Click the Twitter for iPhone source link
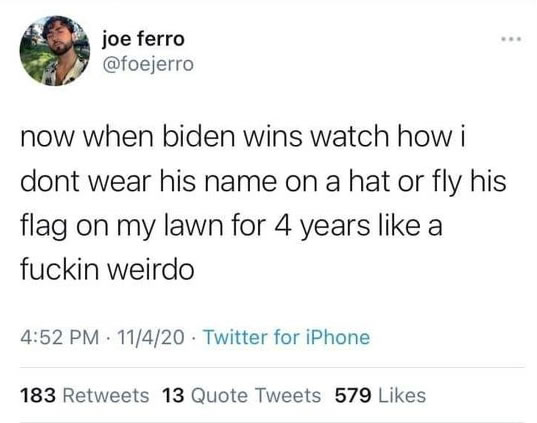The width and height of the screenshot is (537, 423). [286, 337]
